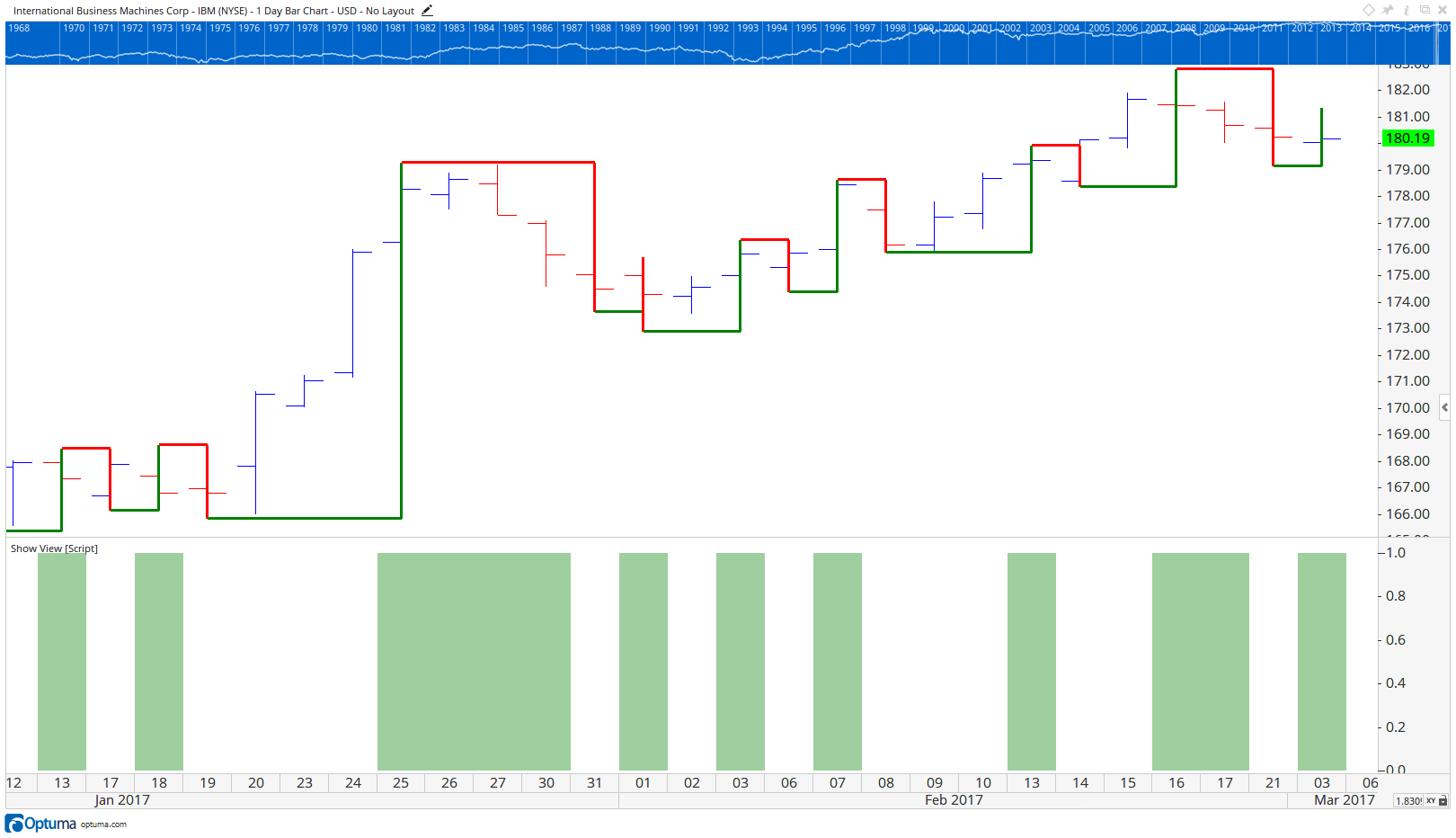Click the green 180.19 last price label
This screenshot has width=1456, height=838.
(1407, 138)
